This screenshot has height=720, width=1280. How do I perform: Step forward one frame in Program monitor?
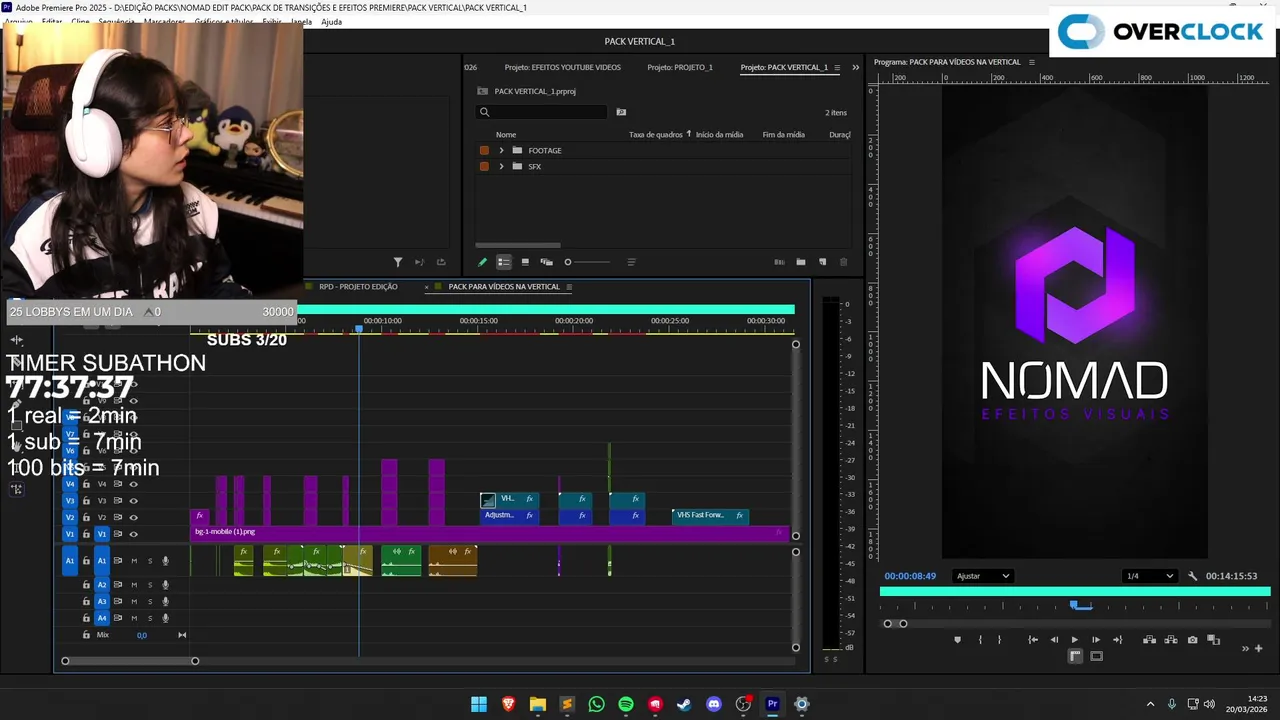click(1096, 640)
